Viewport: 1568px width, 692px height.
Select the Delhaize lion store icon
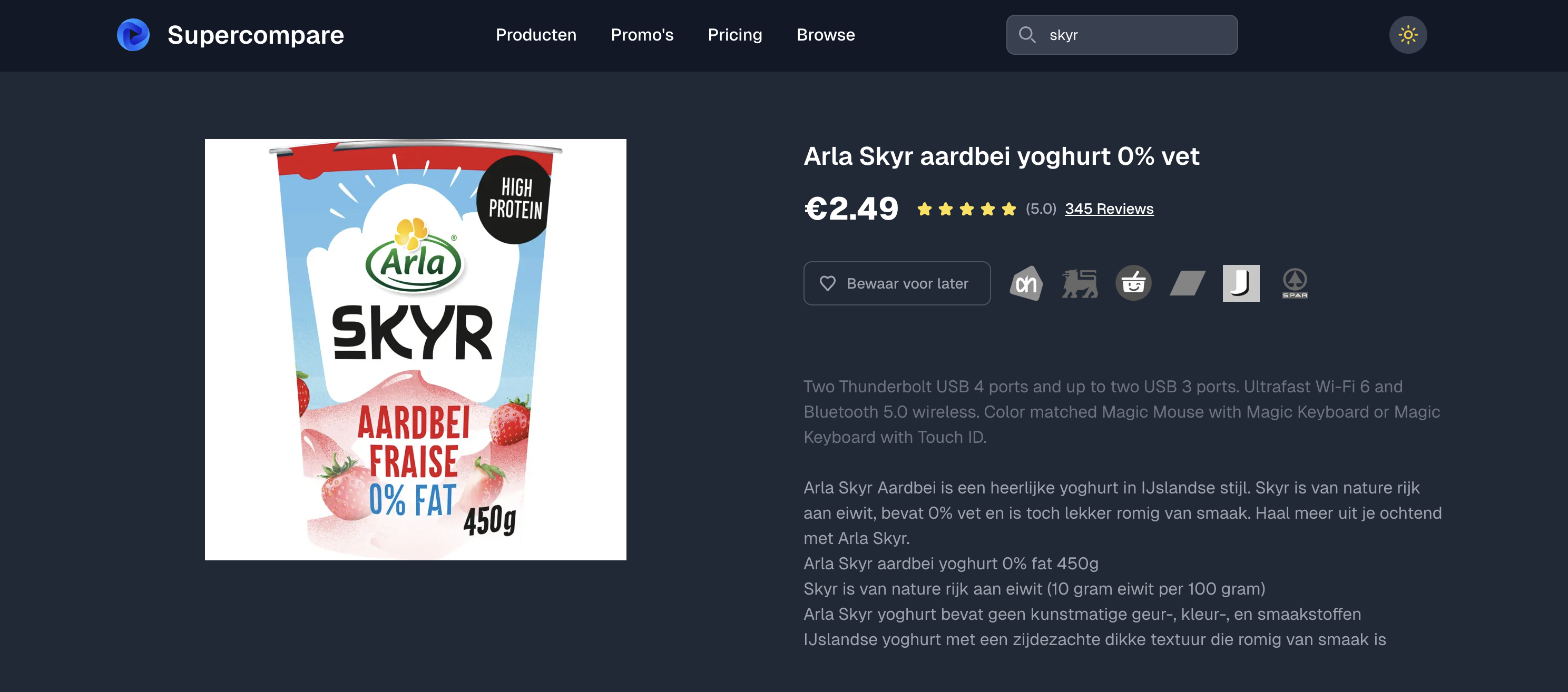[1080, 284]
